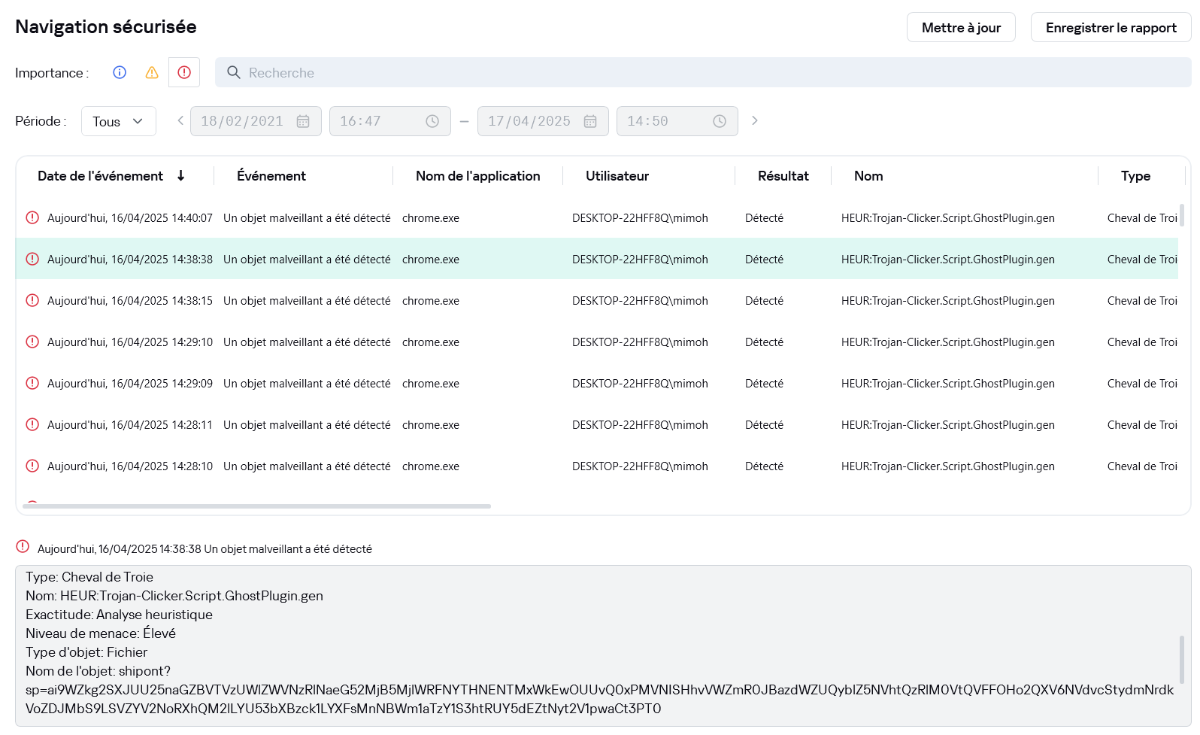Screen dimensions: 1200x735
Task: Click HEUR:Trojan-Clicker name in 14:40:07 row
Action: [948, 217]
